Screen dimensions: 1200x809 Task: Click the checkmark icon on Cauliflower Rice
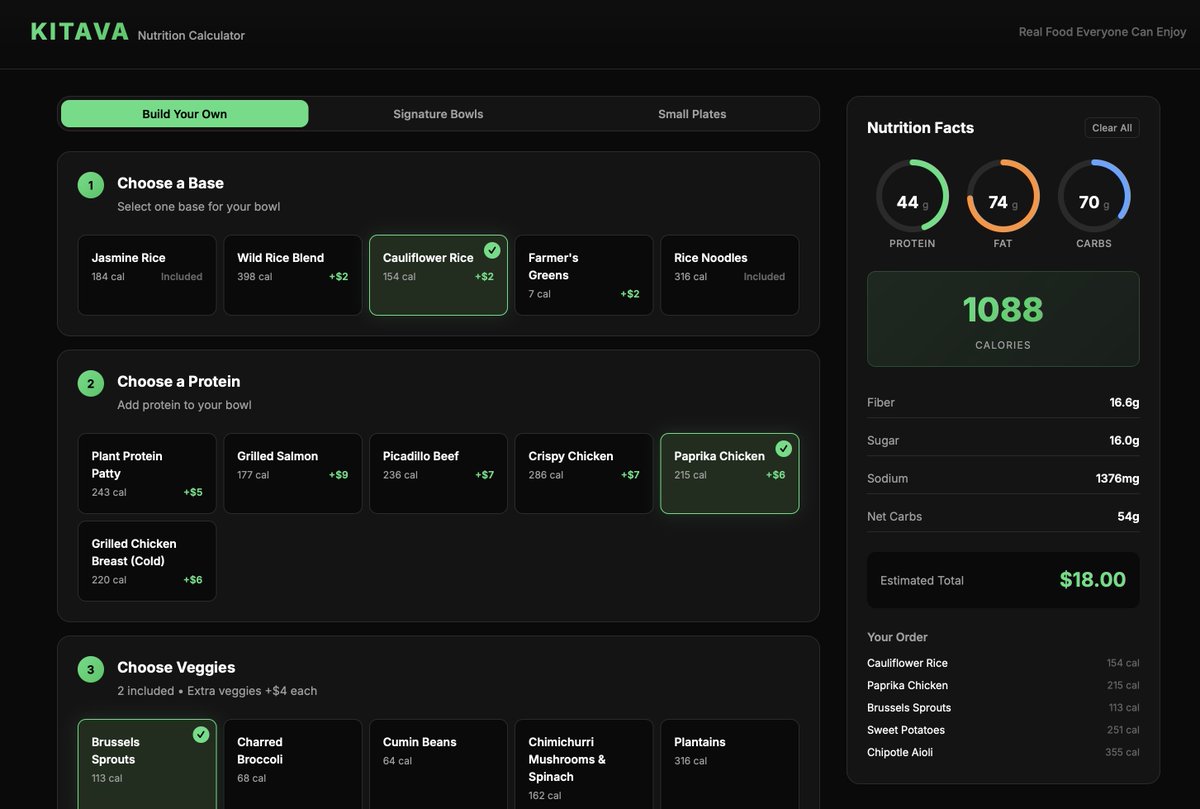(491, 250)
